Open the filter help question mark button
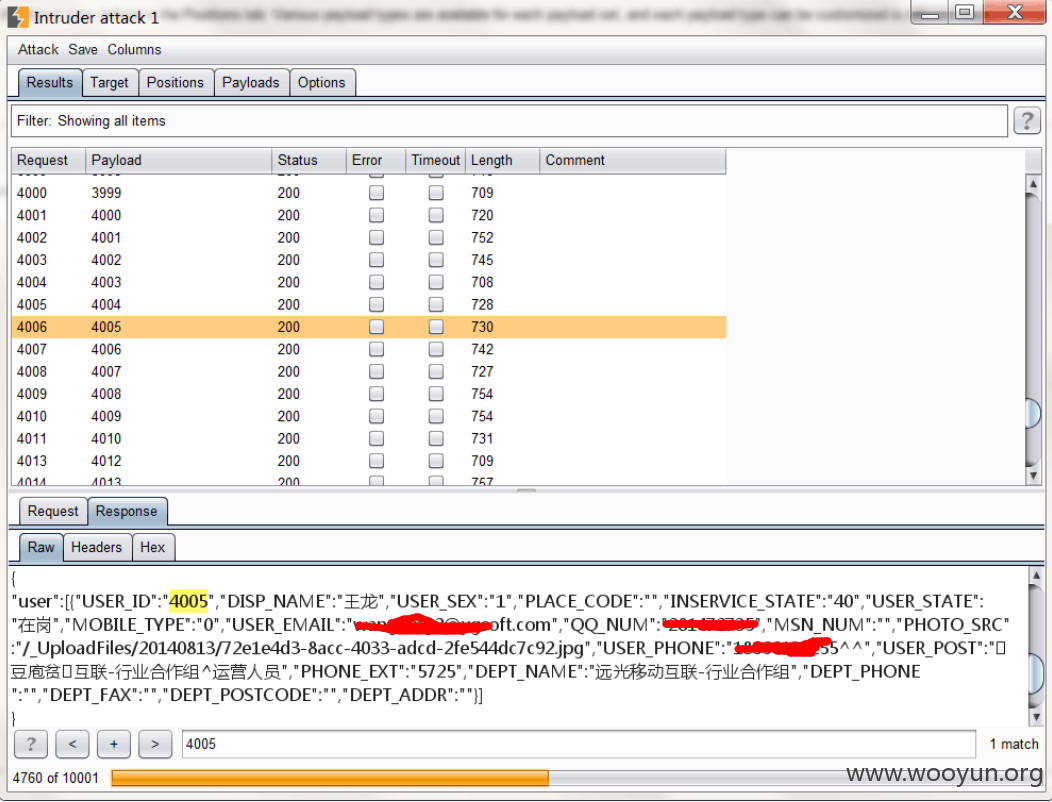Image resolution: width=1052 pixels, height=802 pixels. [1027, 121]
